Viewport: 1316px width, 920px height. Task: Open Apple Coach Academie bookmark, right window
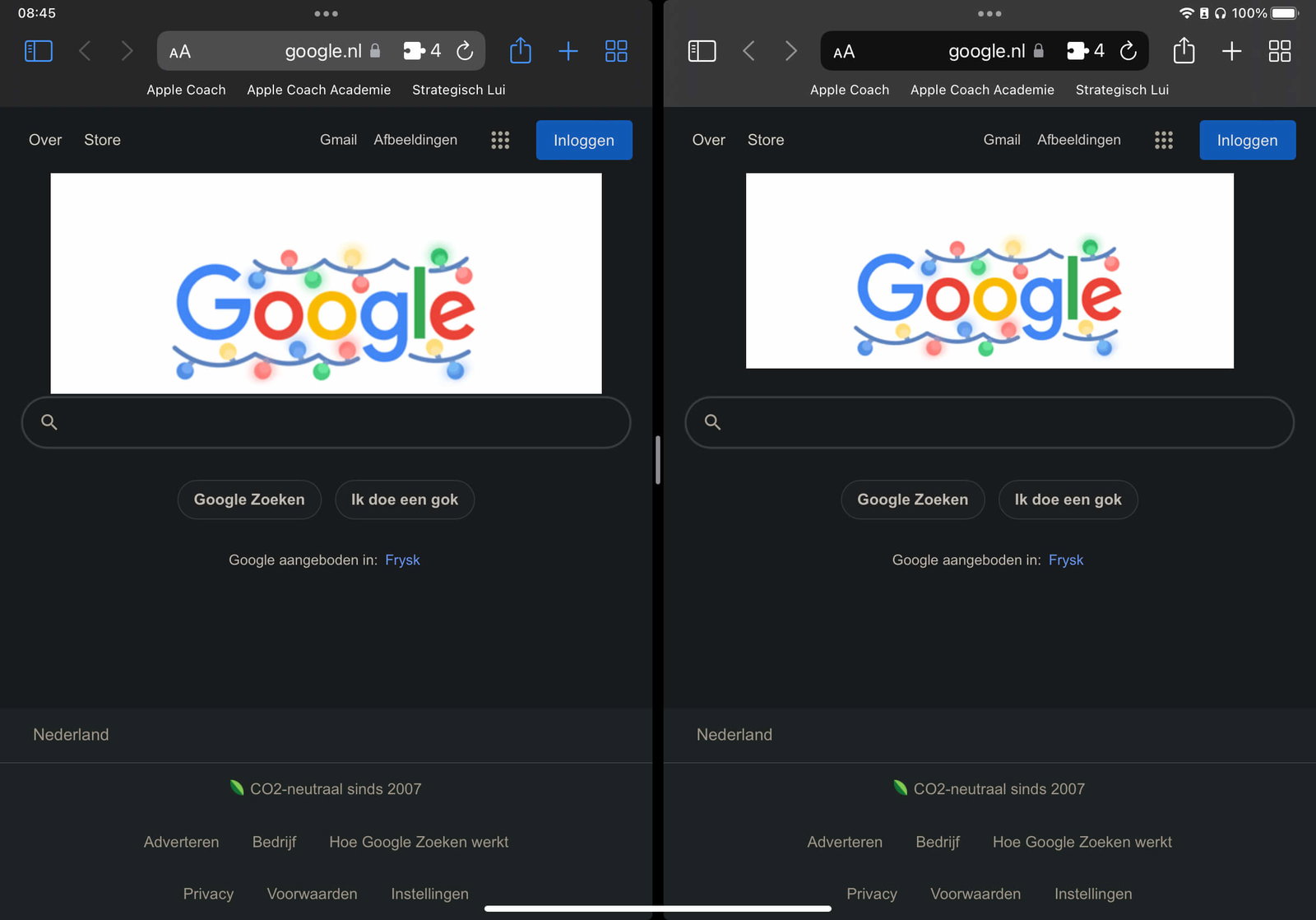(982, 90)
